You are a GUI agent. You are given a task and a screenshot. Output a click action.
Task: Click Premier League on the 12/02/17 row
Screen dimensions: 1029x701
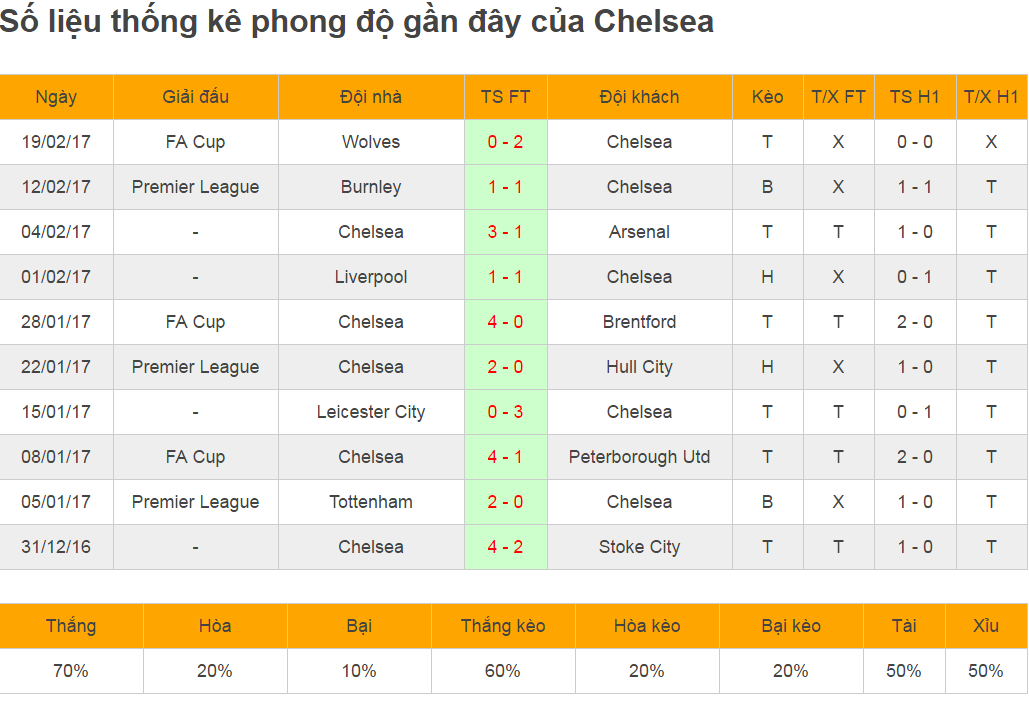(195, 187)
